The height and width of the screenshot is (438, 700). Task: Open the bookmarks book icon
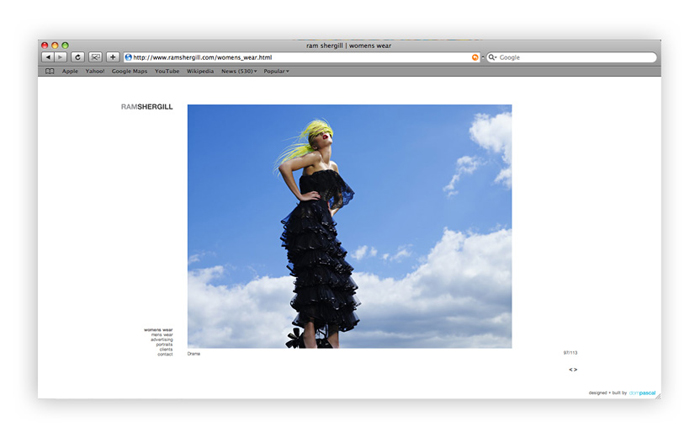pyautogui.click(x=50, y=71)
